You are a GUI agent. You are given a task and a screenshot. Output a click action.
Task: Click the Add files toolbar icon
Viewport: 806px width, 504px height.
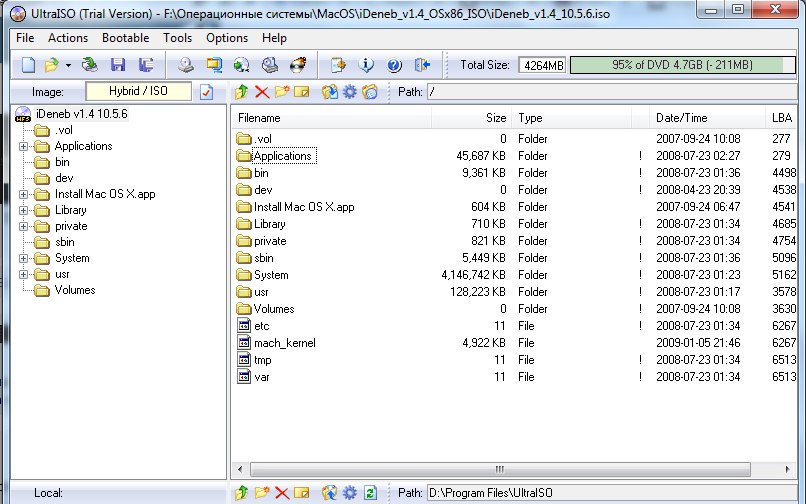(338, 65)
